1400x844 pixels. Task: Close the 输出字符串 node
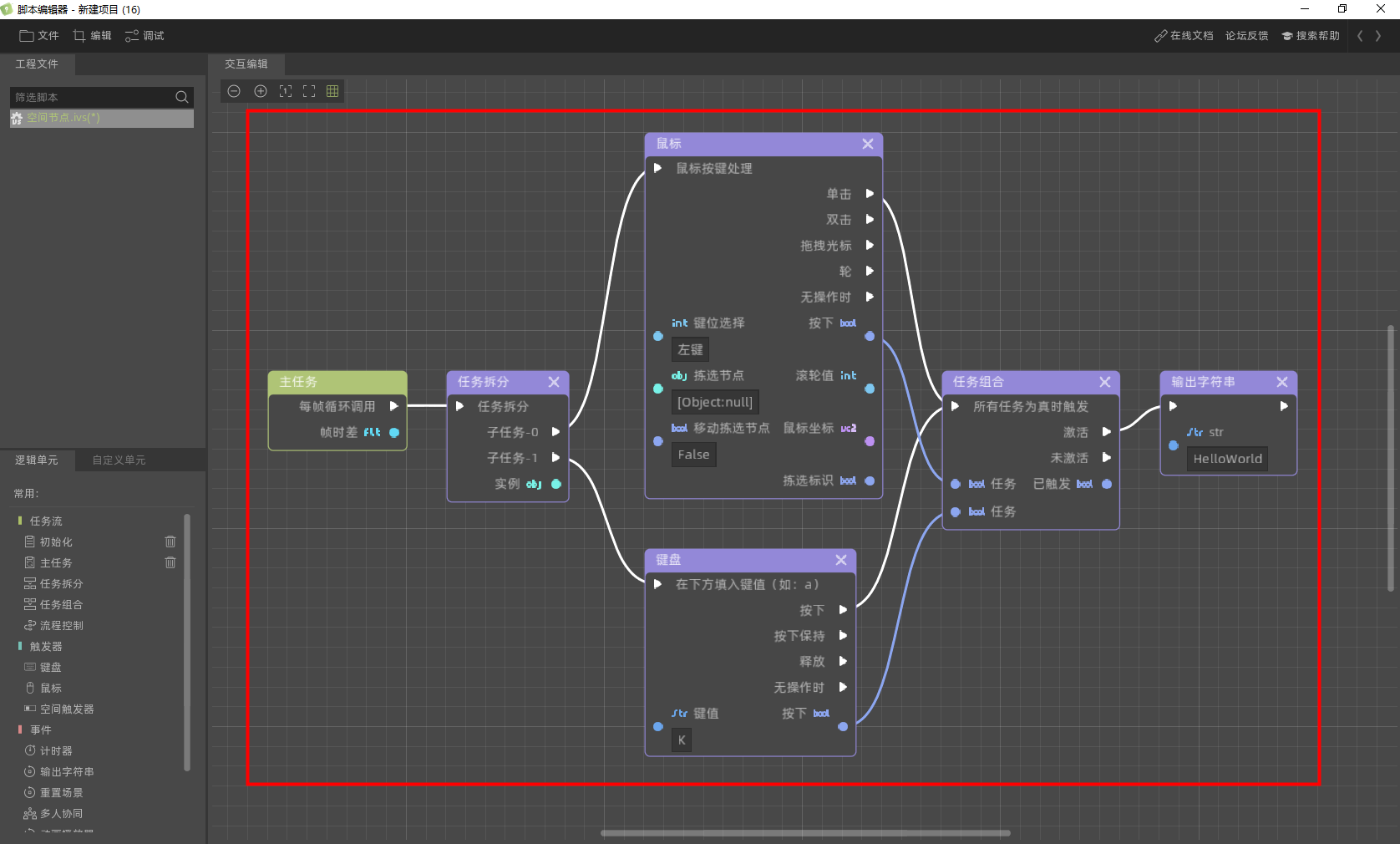[x=1282, y=382]
